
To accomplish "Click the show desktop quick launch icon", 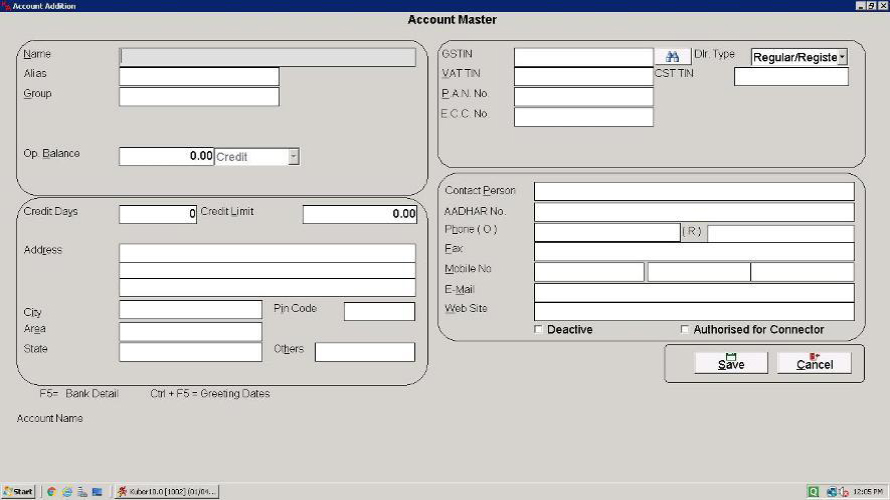I will pos(97,491).
